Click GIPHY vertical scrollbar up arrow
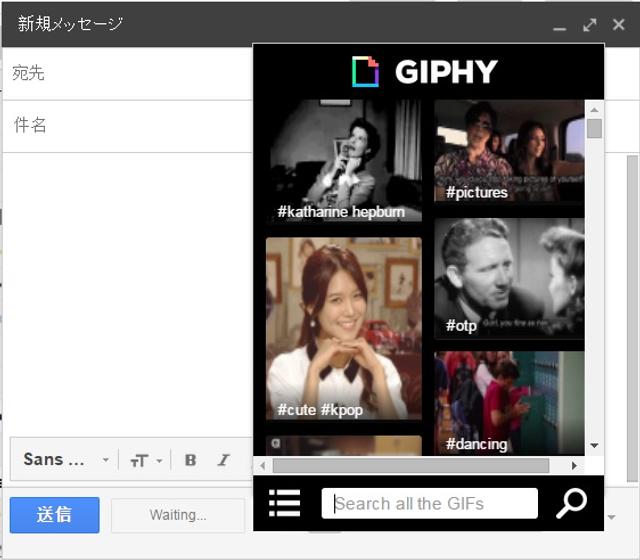640x560 pixels. 594,110
